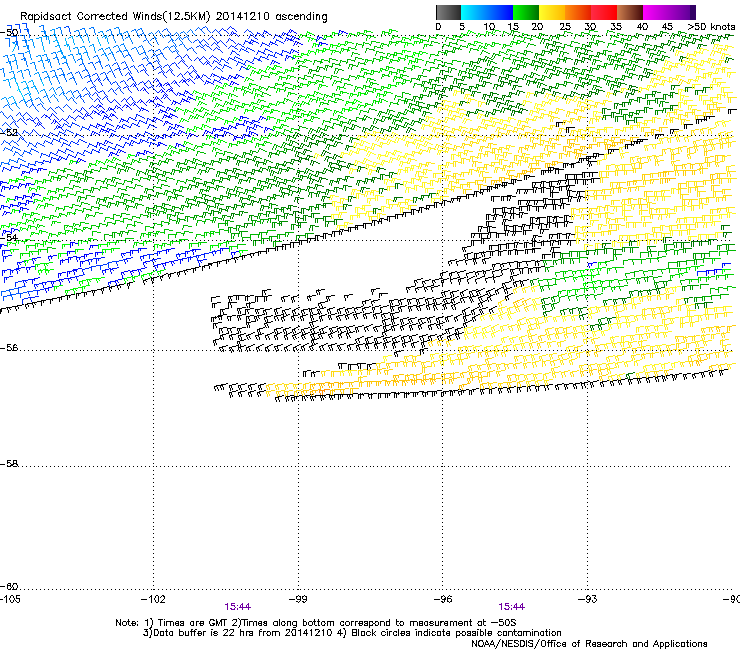Click the purple 45-50 knots legend swatch

[x=682, y=12]
